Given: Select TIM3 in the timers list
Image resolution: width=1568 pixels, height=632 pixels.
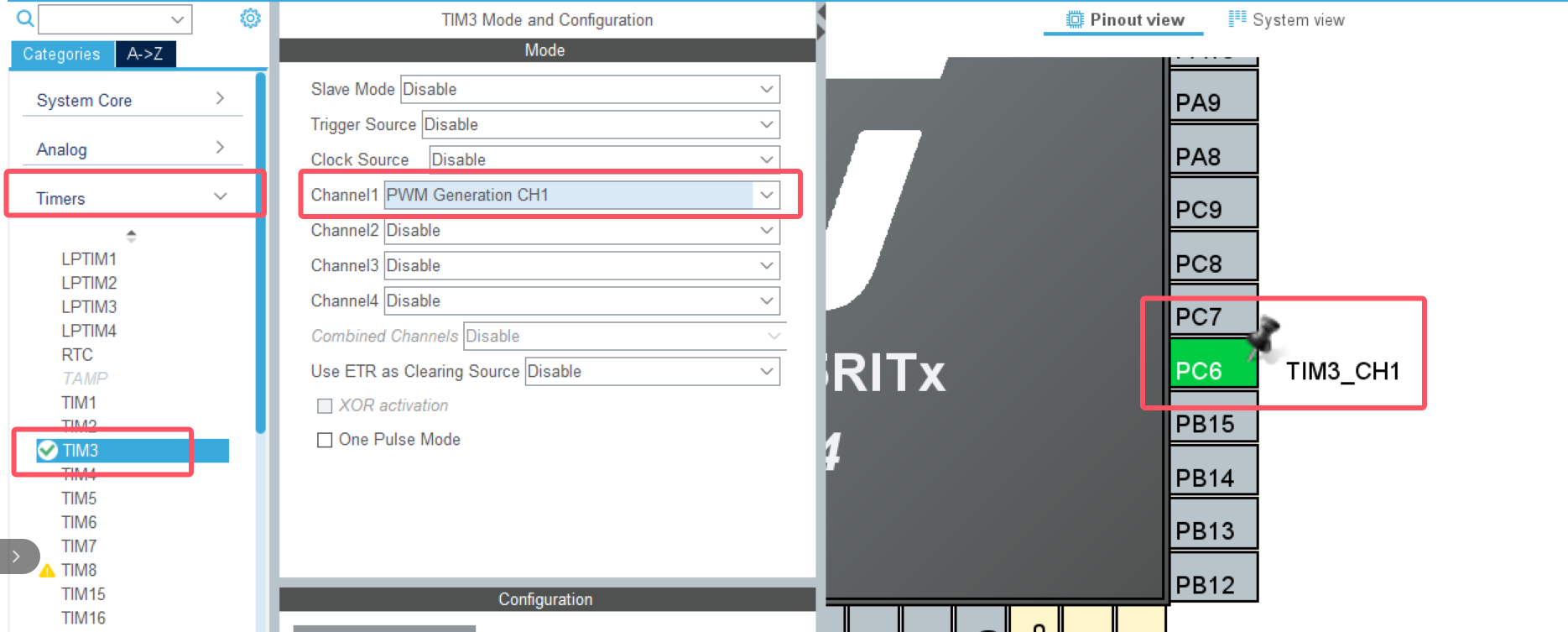Looking at the screenshot, I should point(132,451).
